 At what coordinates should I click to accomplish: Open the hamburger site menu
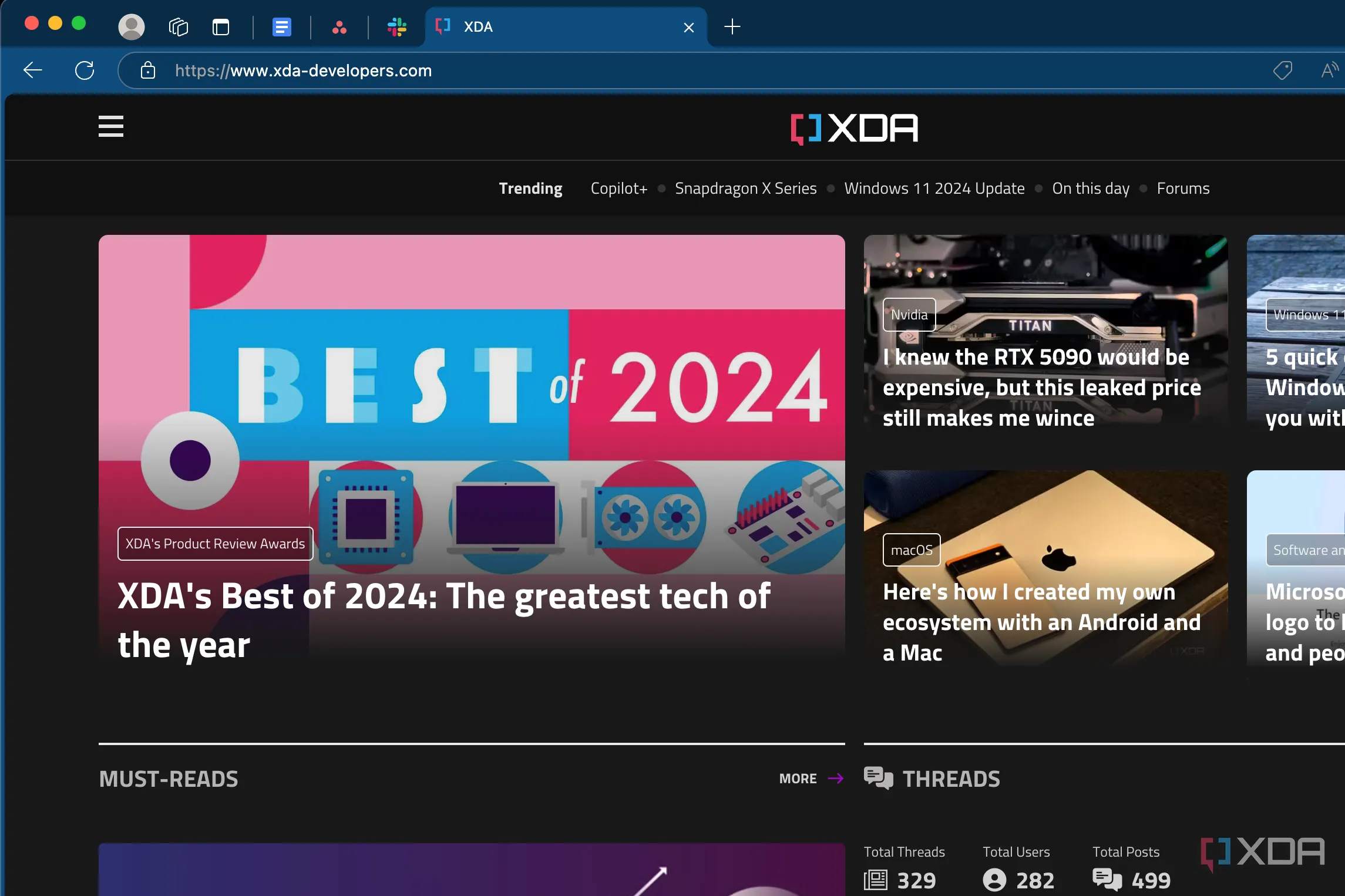111,126
